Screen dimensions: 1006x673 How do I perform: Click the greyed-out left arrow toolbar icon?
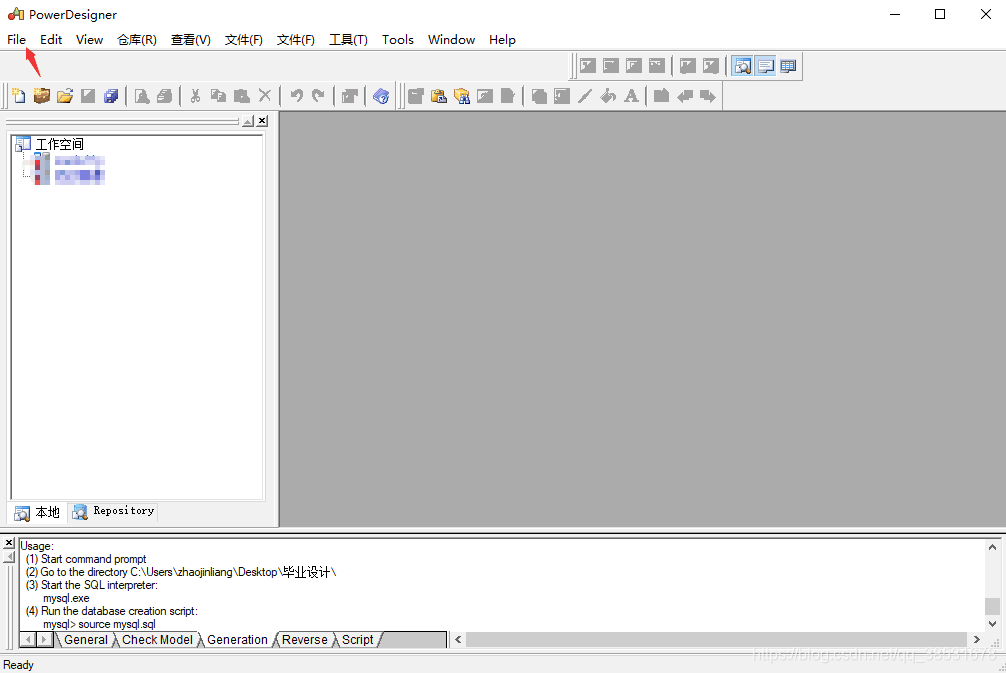(685, 96)
